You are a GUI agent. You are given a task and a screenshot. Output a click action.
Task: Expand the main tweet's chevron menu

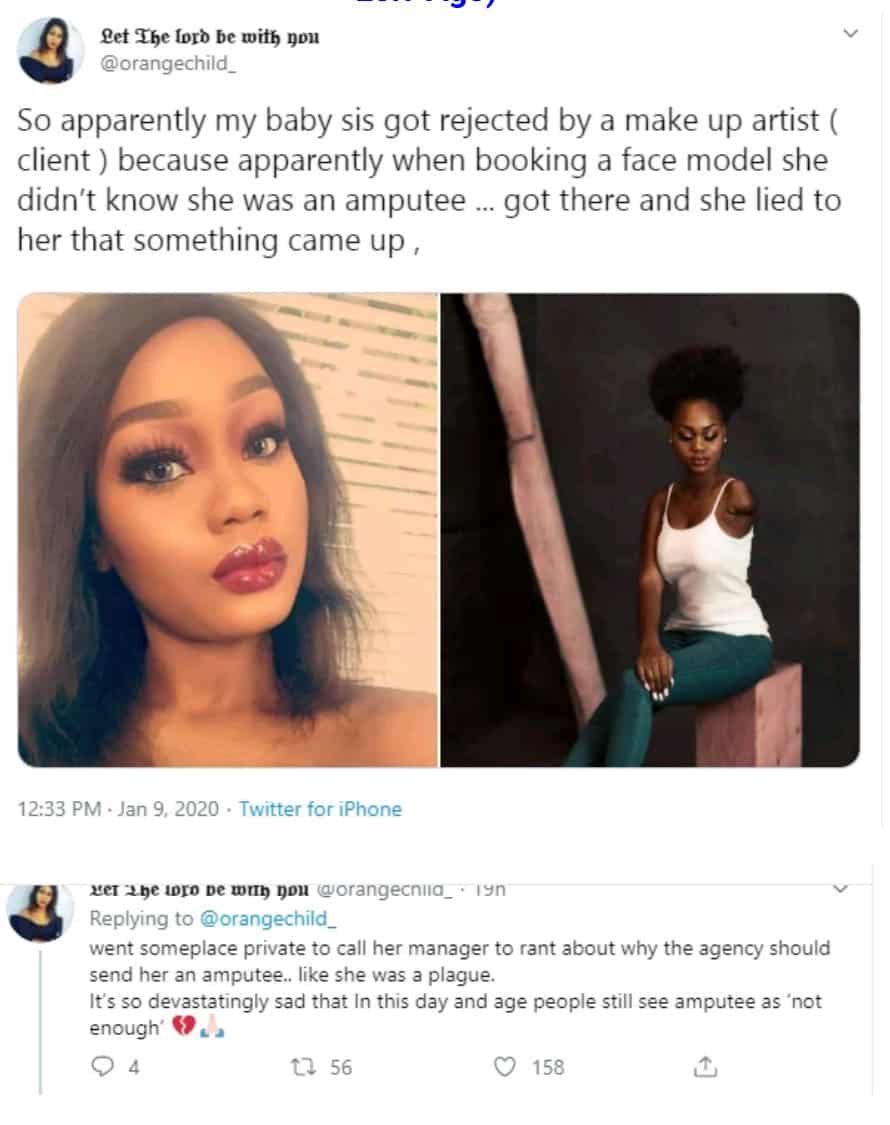[850, 34]
